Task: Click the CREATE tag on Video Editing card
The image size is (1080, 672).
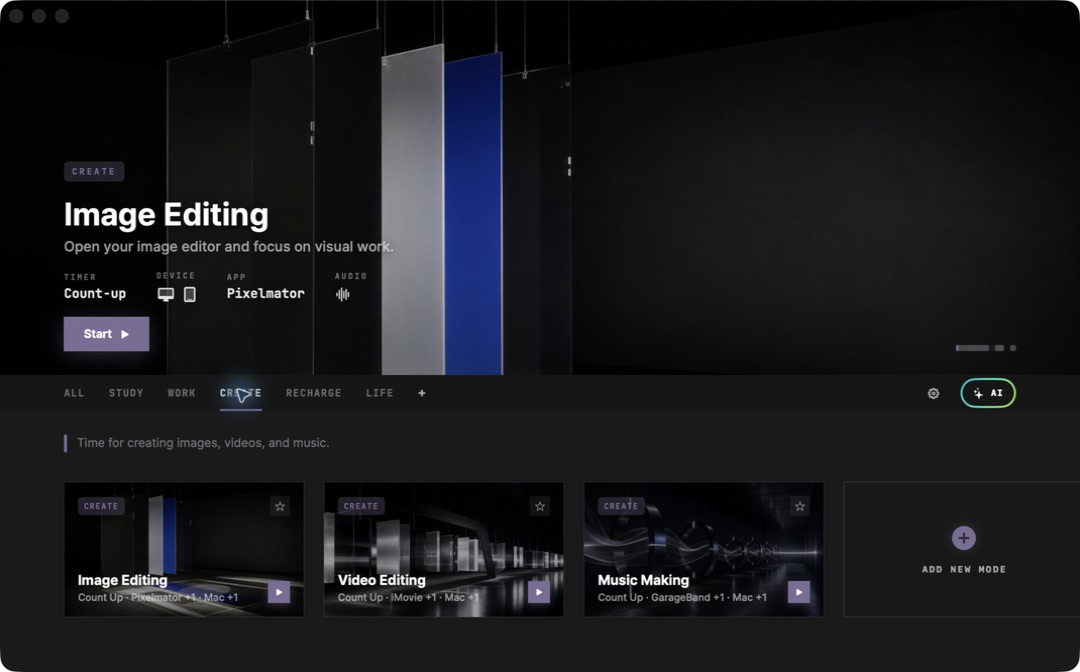Action: pos(361,506)
